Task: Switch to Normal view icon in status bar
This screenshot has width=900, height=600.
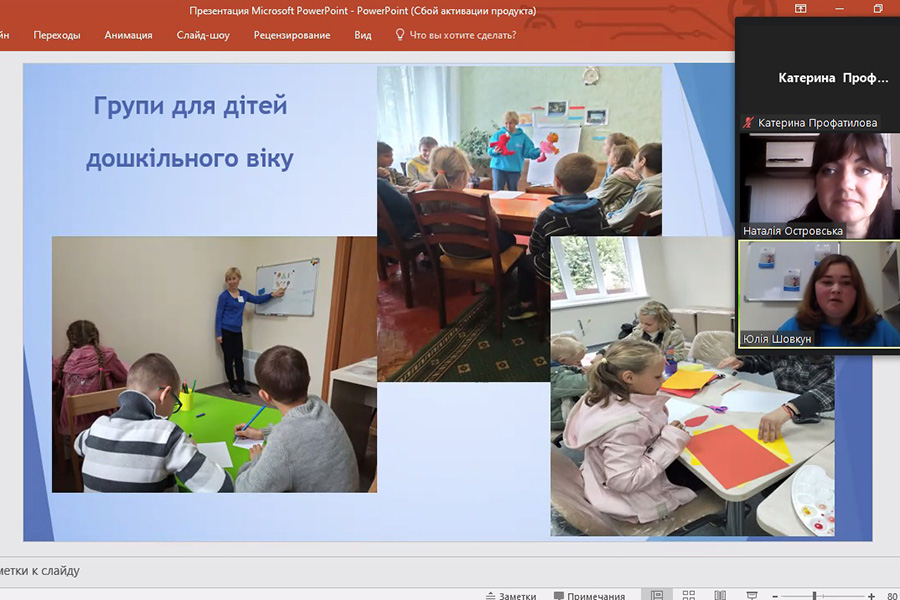Action: coord(657,595)
